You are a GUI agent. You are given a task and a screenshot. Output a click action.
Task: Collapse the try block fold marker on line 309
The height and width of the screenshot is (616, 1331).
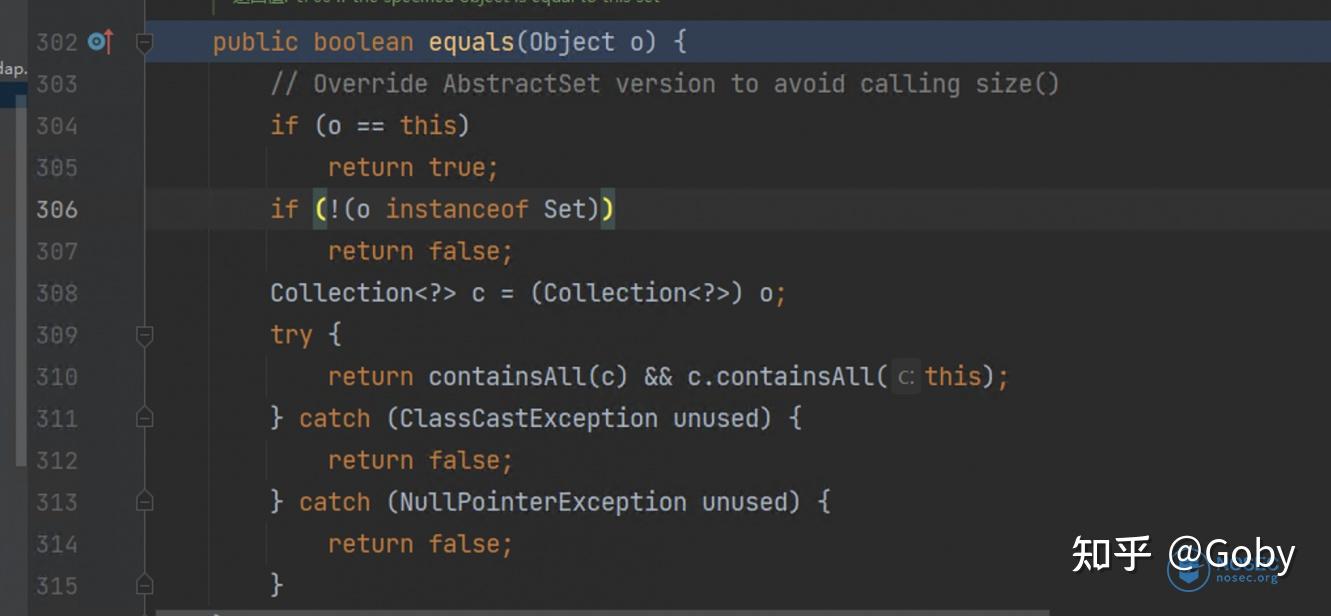[x=144, y=335]
